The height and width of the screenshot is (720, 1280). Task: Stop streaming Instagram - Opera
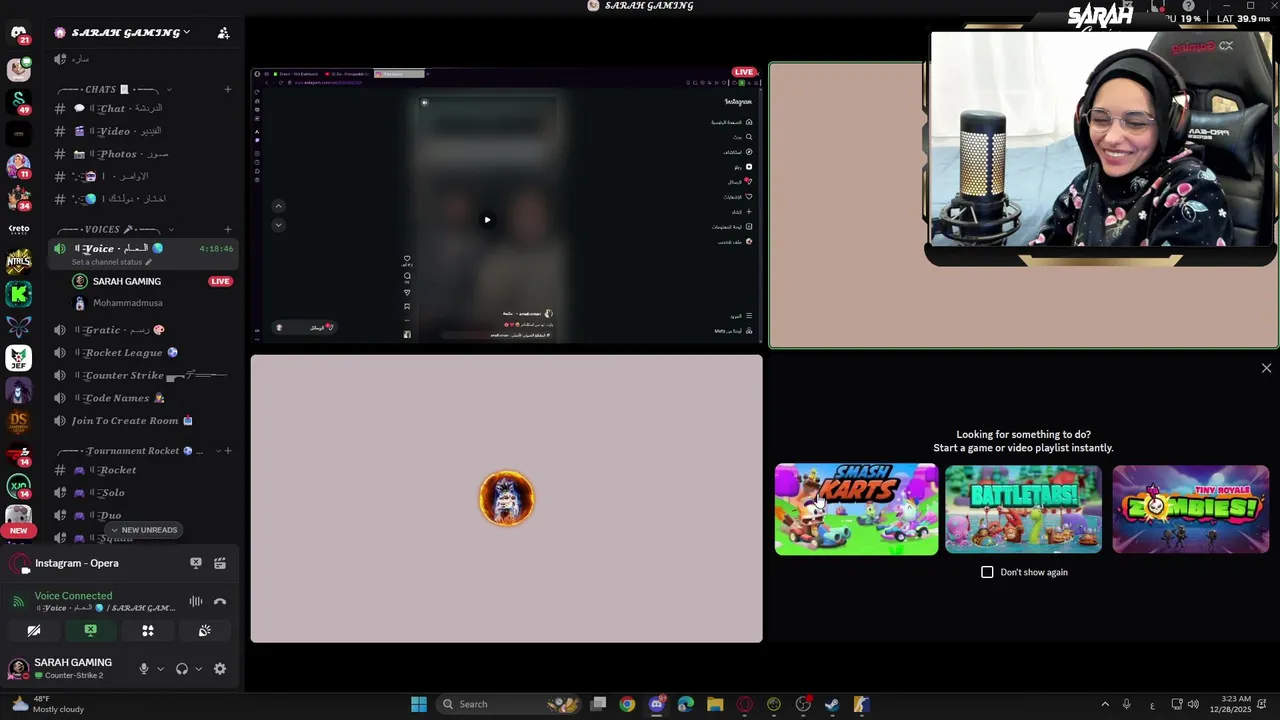(x=196, y=563)
